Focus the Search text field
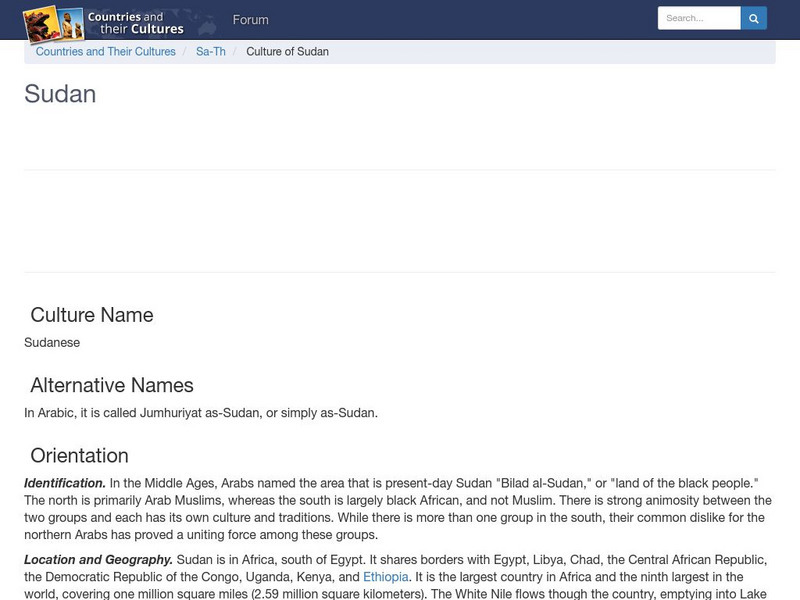The image size is (800, 600). 699,18
